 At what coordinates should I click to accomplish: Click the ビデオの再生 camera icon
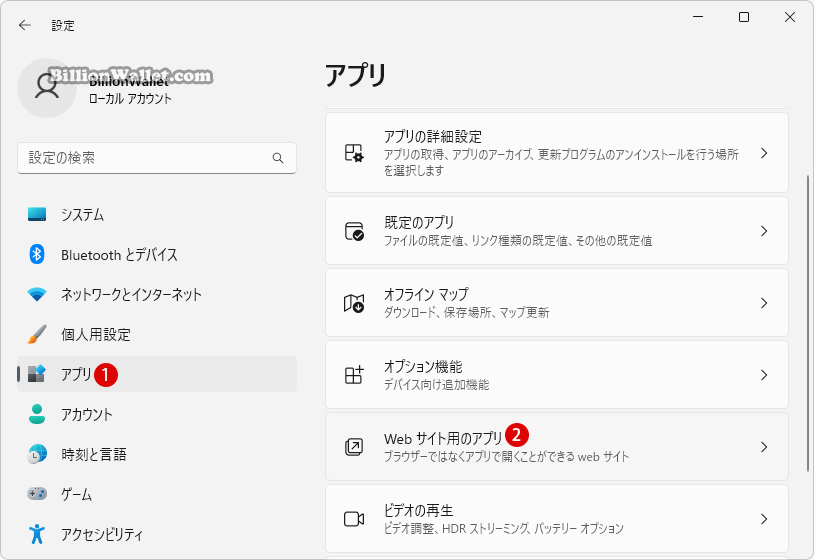pyautogui.click(x=354, y=519)
